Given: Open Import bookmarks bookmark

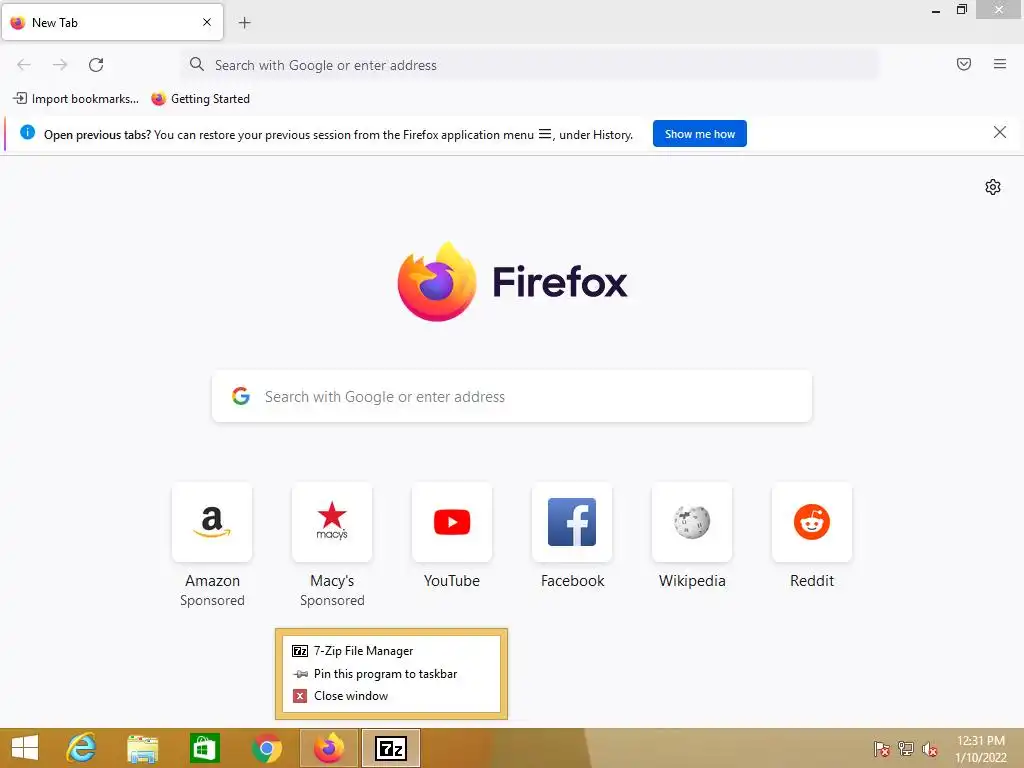Looking at the screenshot, I should click(x=76, y=99).
